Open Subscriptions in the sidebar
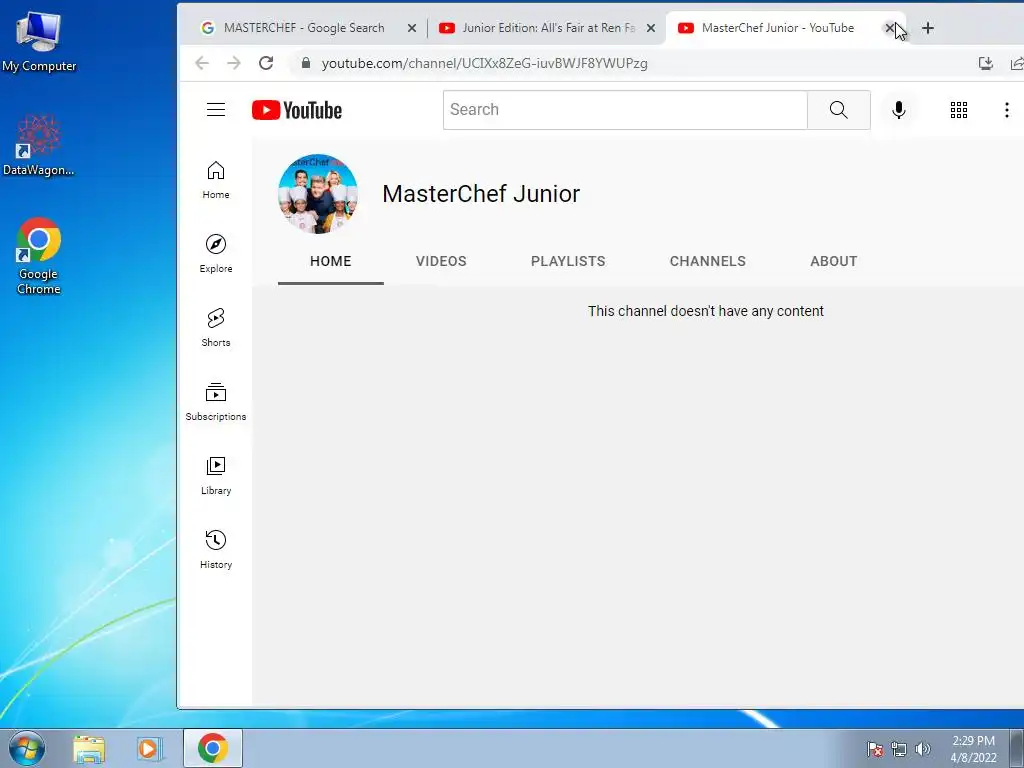The image size is (1024, 768). tap(216, 402)
